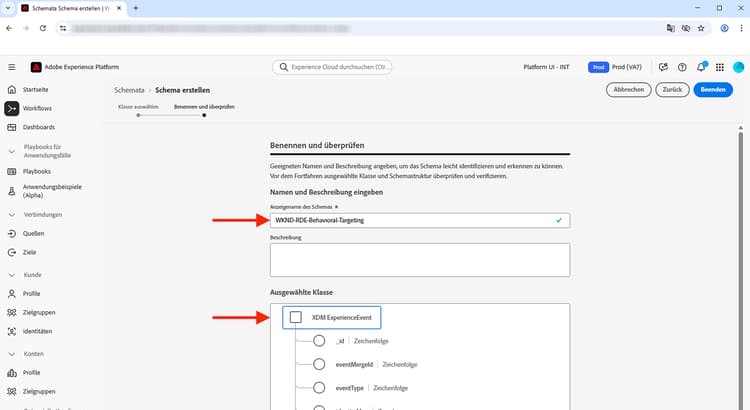
Task: Collapse the Verbindungen section
Action: pyautogui.click(x=12, y=215)
